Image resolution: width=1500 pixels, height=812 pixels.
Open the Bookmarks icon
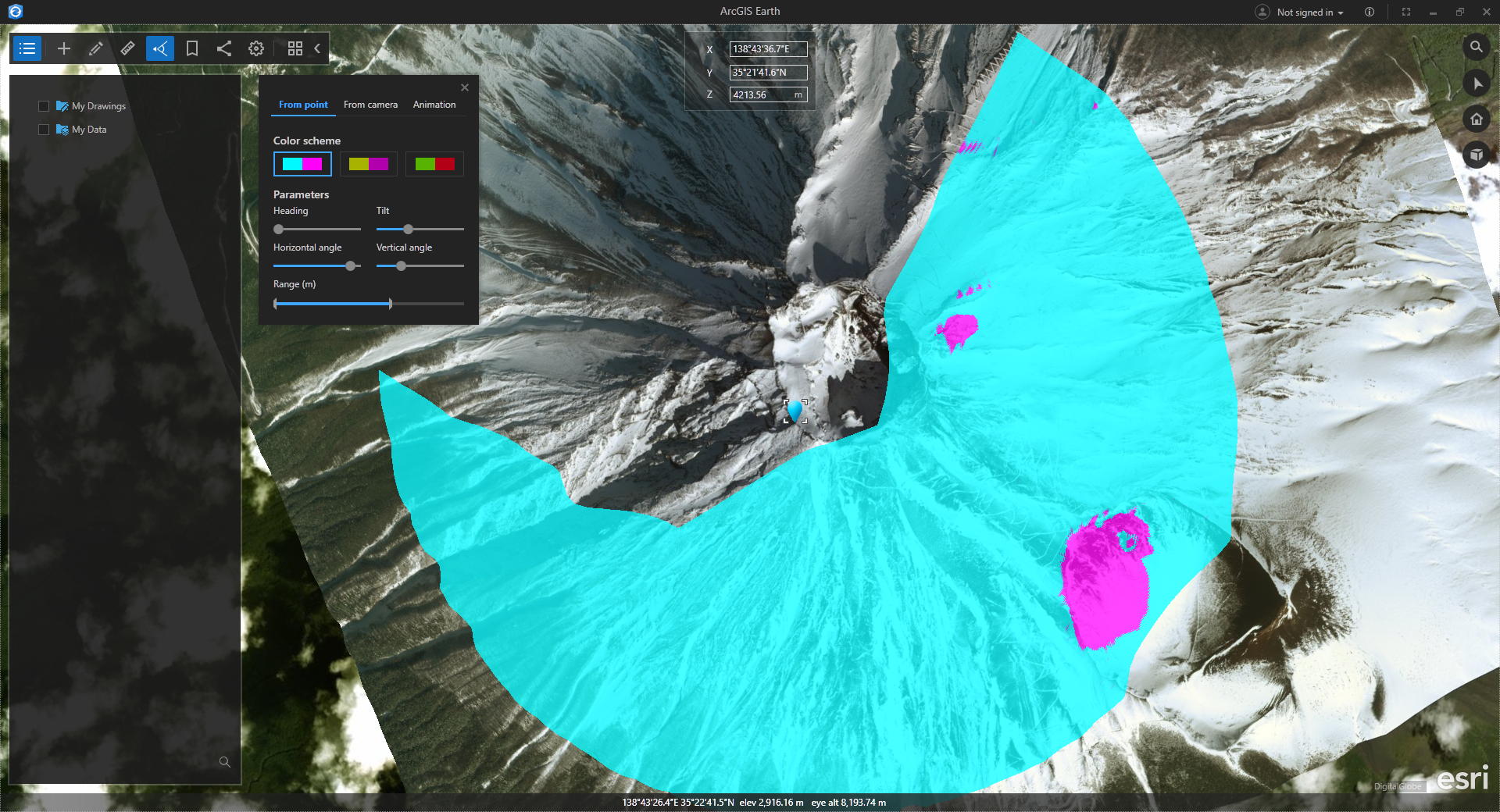[191, 48]
